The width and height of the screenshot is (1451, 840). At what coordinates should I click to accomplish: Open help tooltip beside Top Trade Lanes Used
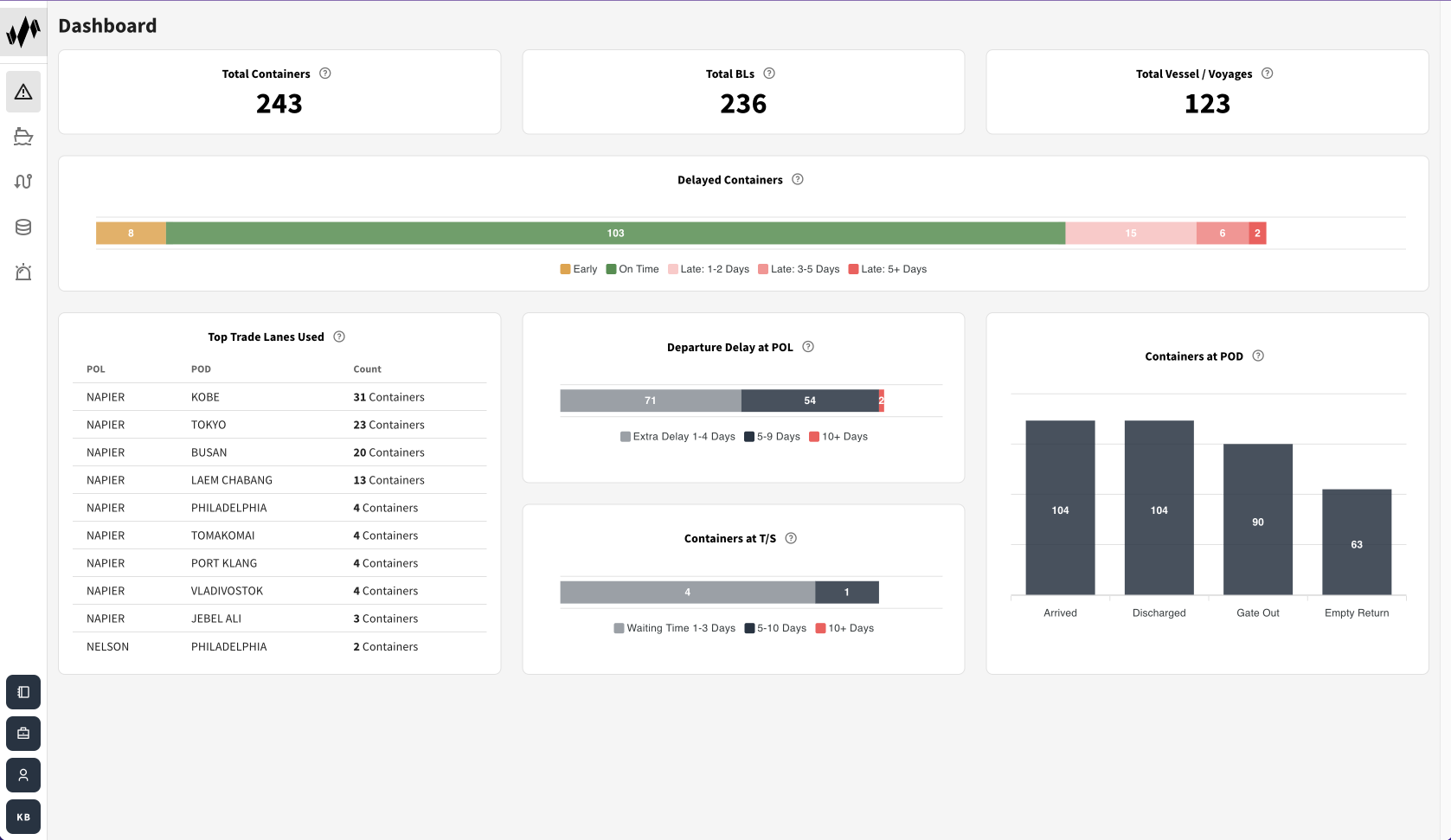338,337
